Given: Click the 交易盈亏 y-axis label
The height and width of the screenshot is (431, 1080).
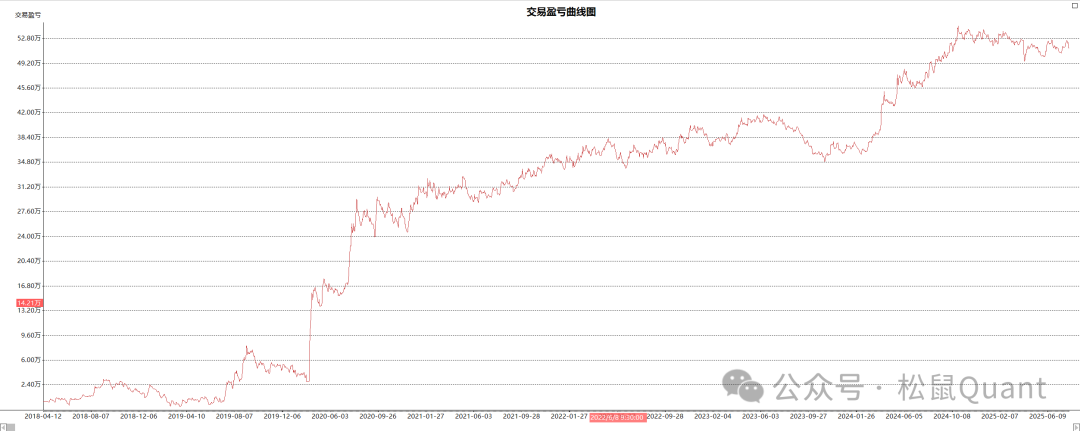Looking at the screenshot, I should click(x=28, y=16).
